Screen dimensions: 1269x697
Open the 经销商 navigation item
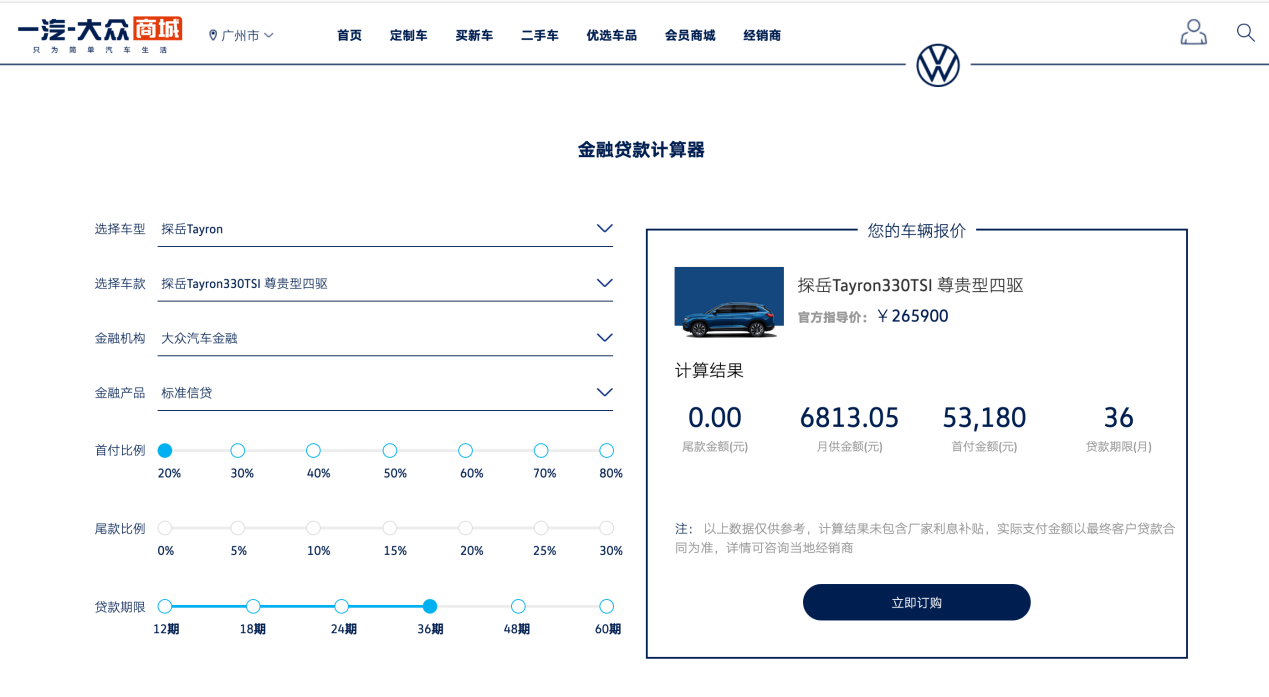[762, 35]
